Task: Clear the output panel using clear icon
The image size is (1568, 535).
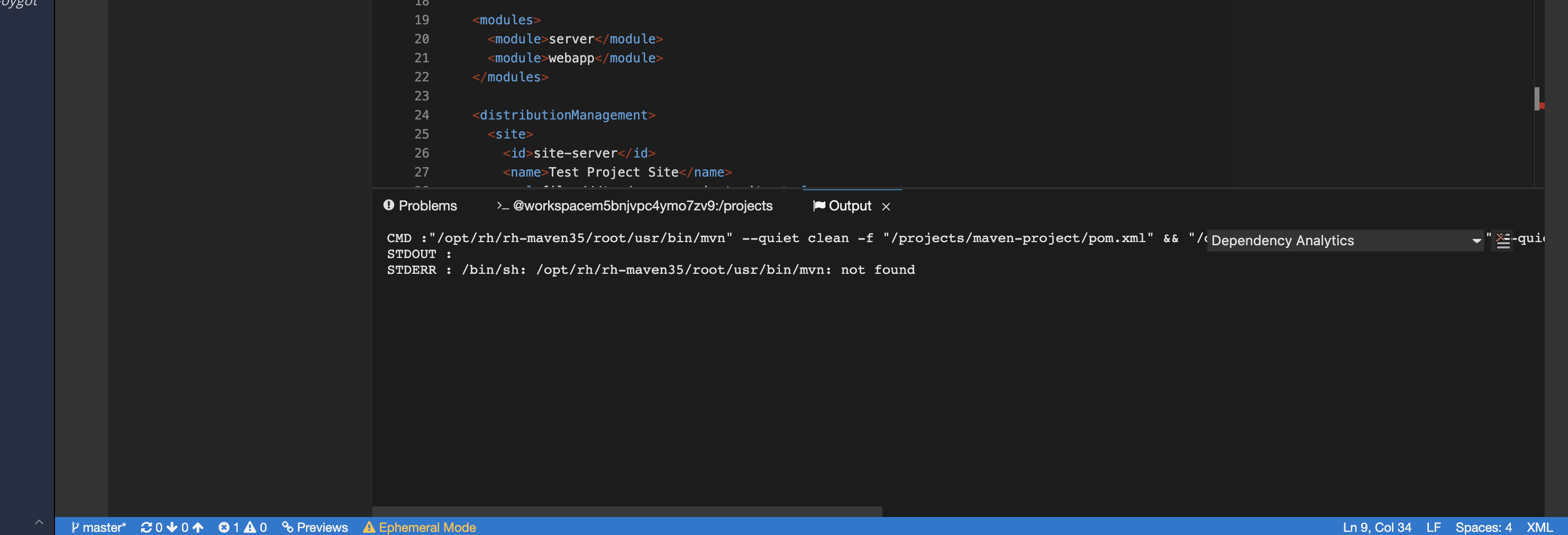Action: (x=1503, y=241)
